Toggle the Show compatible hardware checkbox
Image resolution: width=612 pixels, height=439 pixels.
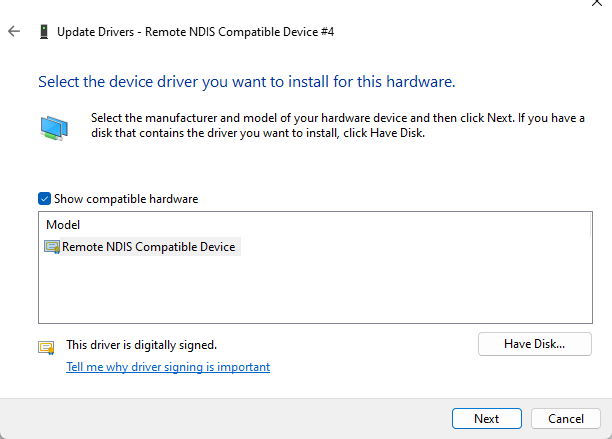click(44, 199)
